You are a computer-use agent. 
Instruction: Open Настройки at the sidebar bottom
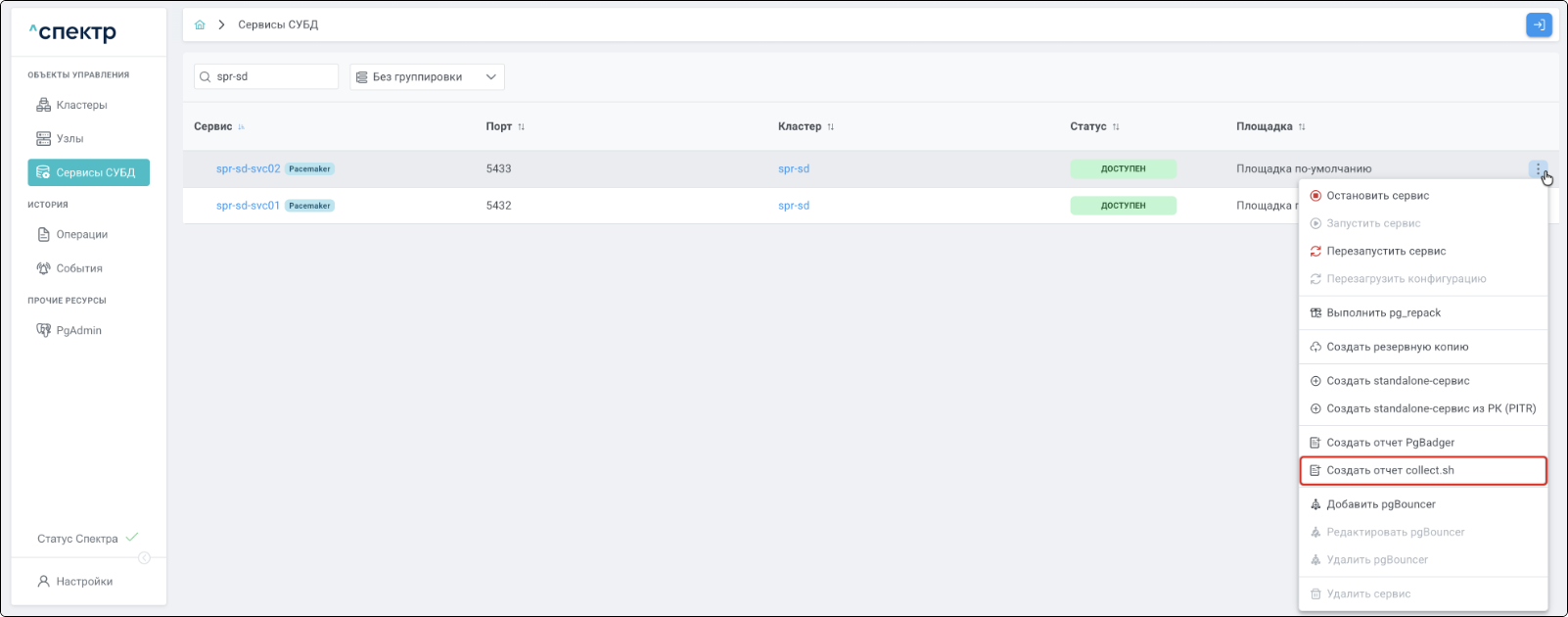[84, 582]
